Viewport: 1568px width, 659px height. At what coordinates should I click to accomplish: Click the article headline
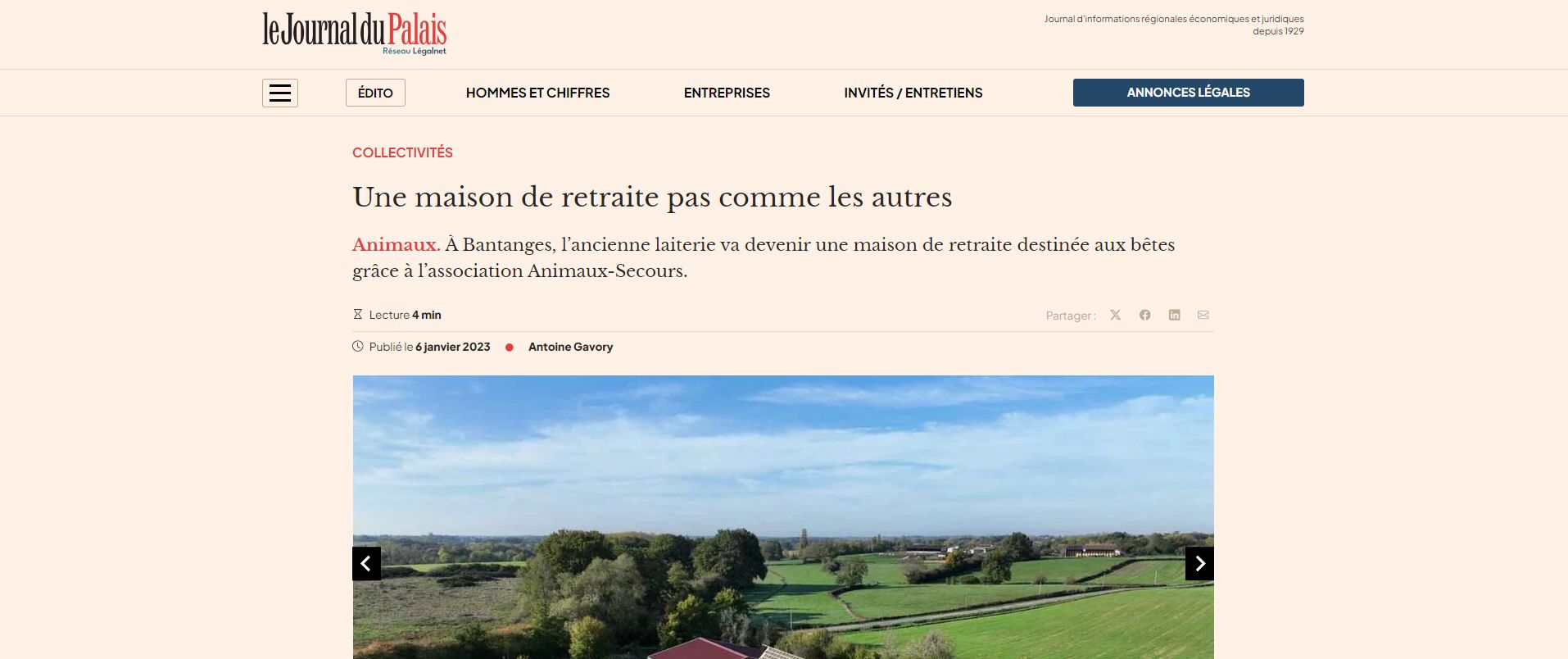[652, 197]
